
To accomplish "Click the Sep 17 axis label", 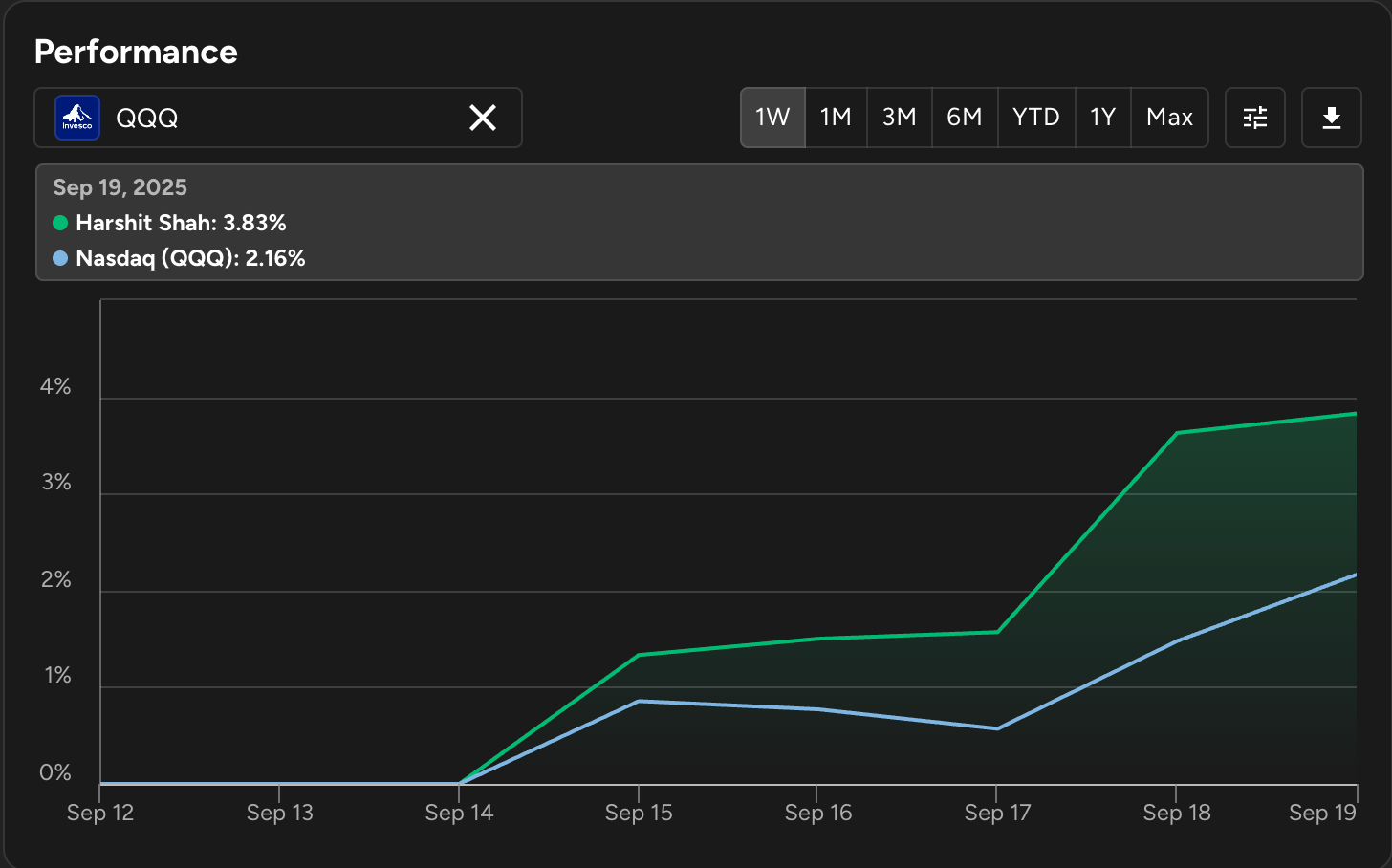I will pyautogui.click(x=997, y=813).
